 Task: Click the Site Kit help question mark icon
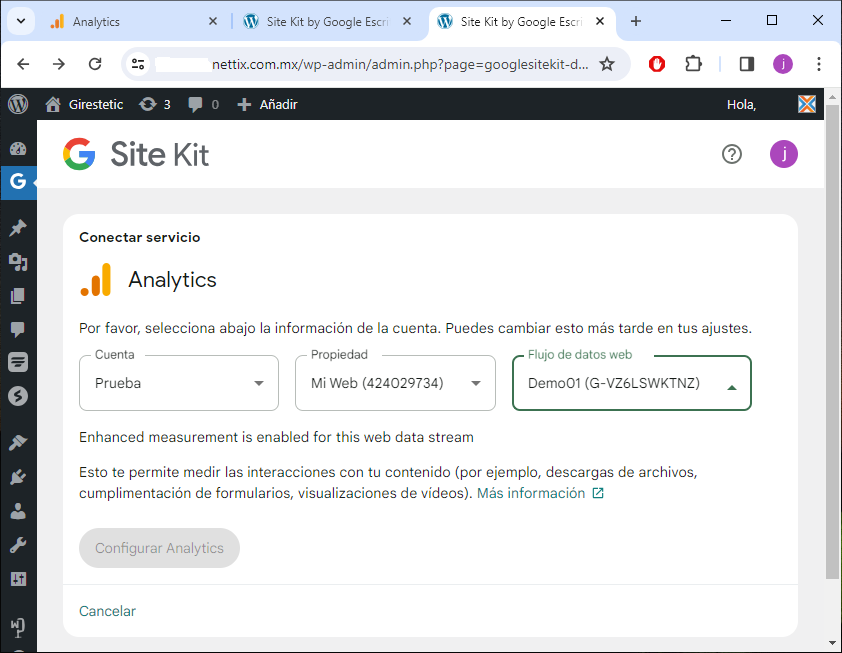(x=732, y=154)
